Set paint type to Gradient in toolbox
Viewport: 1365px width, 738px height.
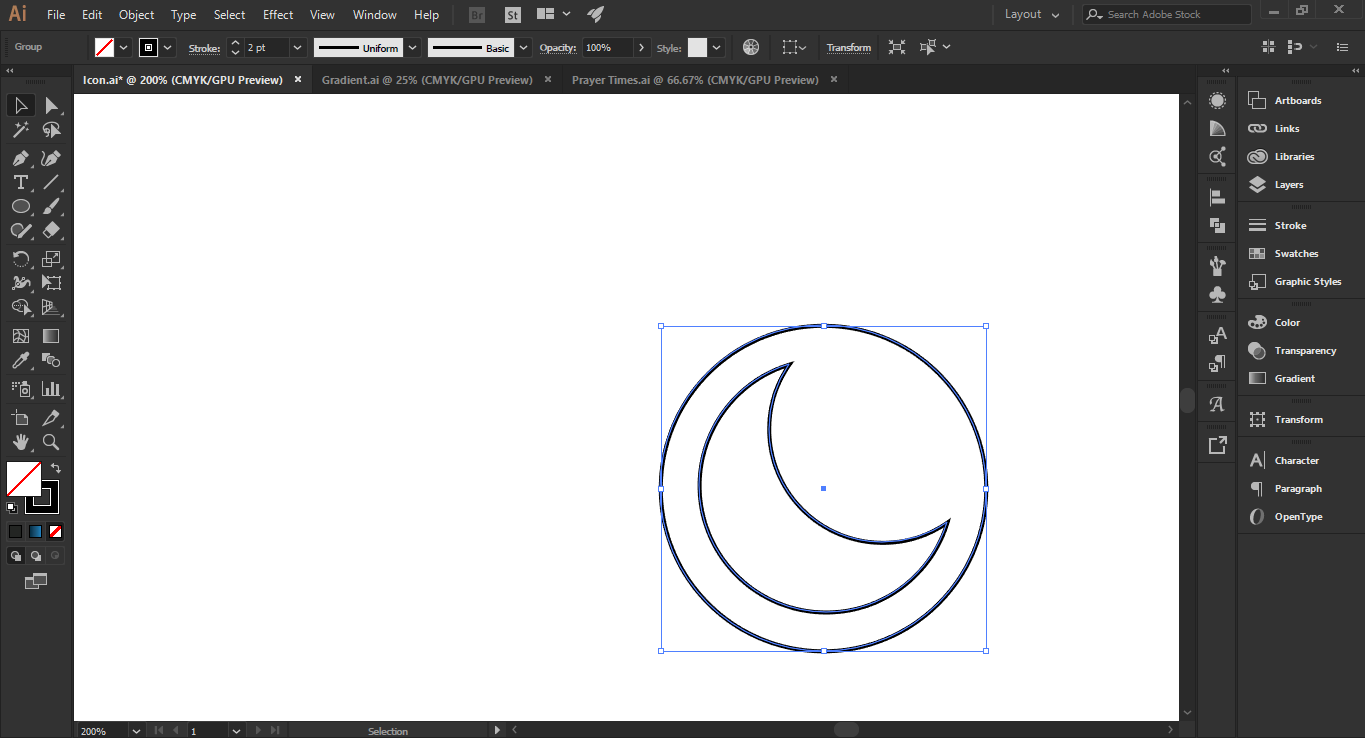point(36,532)
